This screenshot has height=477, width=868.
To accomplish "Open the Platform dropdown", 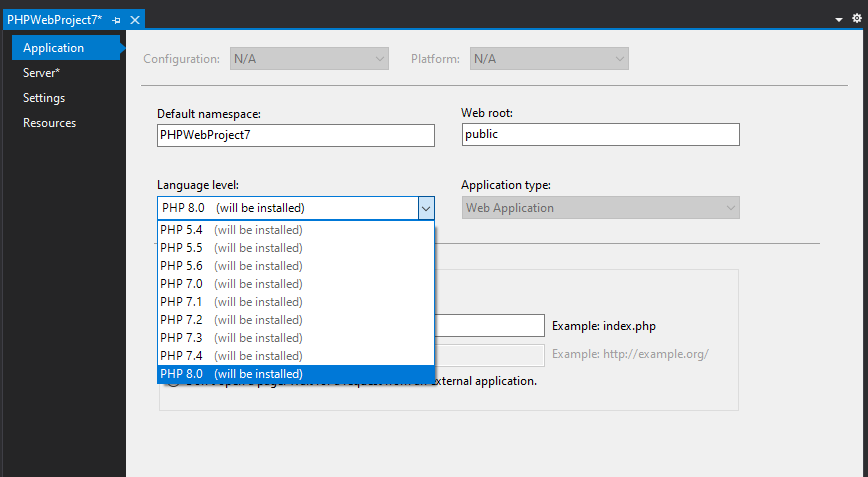I will coord(549,59).
